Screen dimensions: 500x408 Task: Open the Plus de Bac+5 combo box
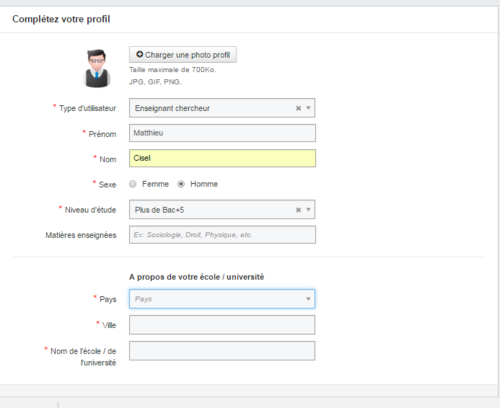click(x=222, y=210)
